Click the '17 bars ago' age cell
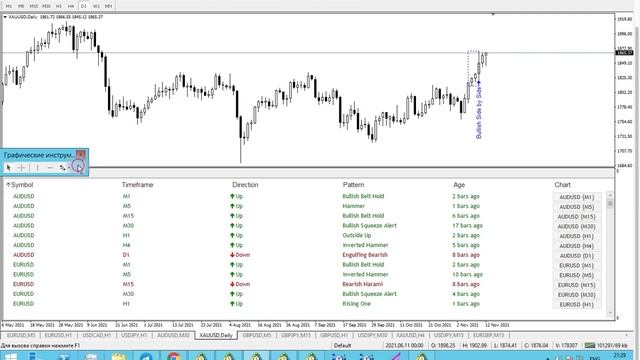This screenshot has height=360, width=640. pyautogui.click(x=468, y=225)
